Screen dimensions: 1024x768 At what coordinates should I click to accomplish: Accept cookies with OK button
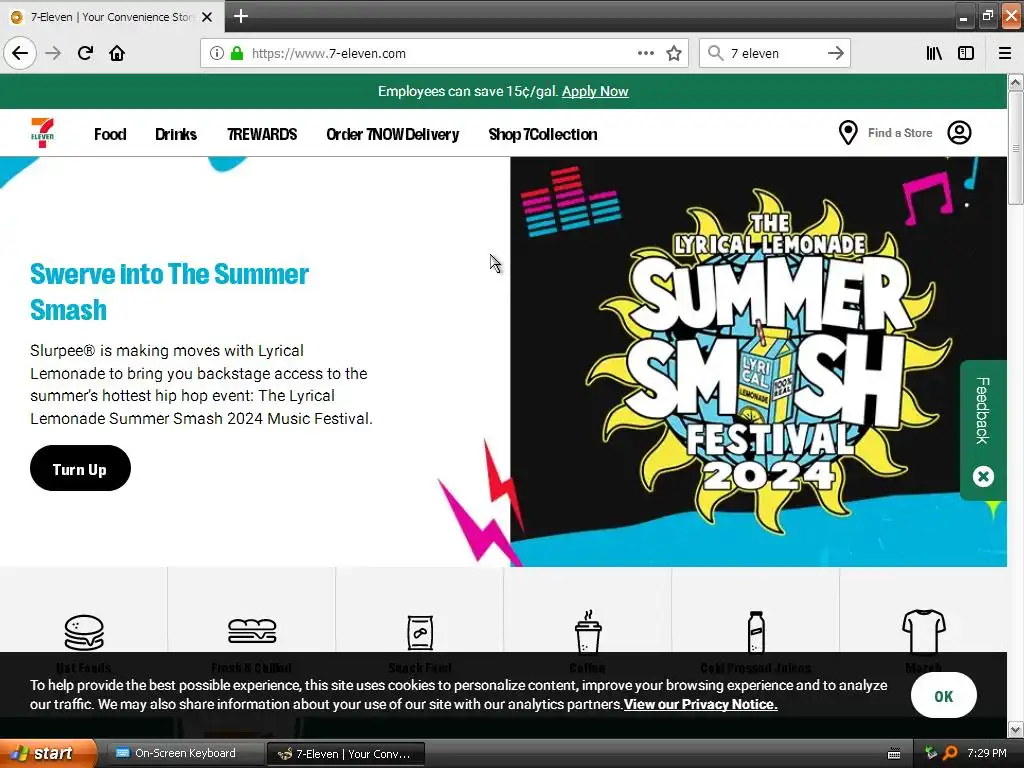click(944, 696)
